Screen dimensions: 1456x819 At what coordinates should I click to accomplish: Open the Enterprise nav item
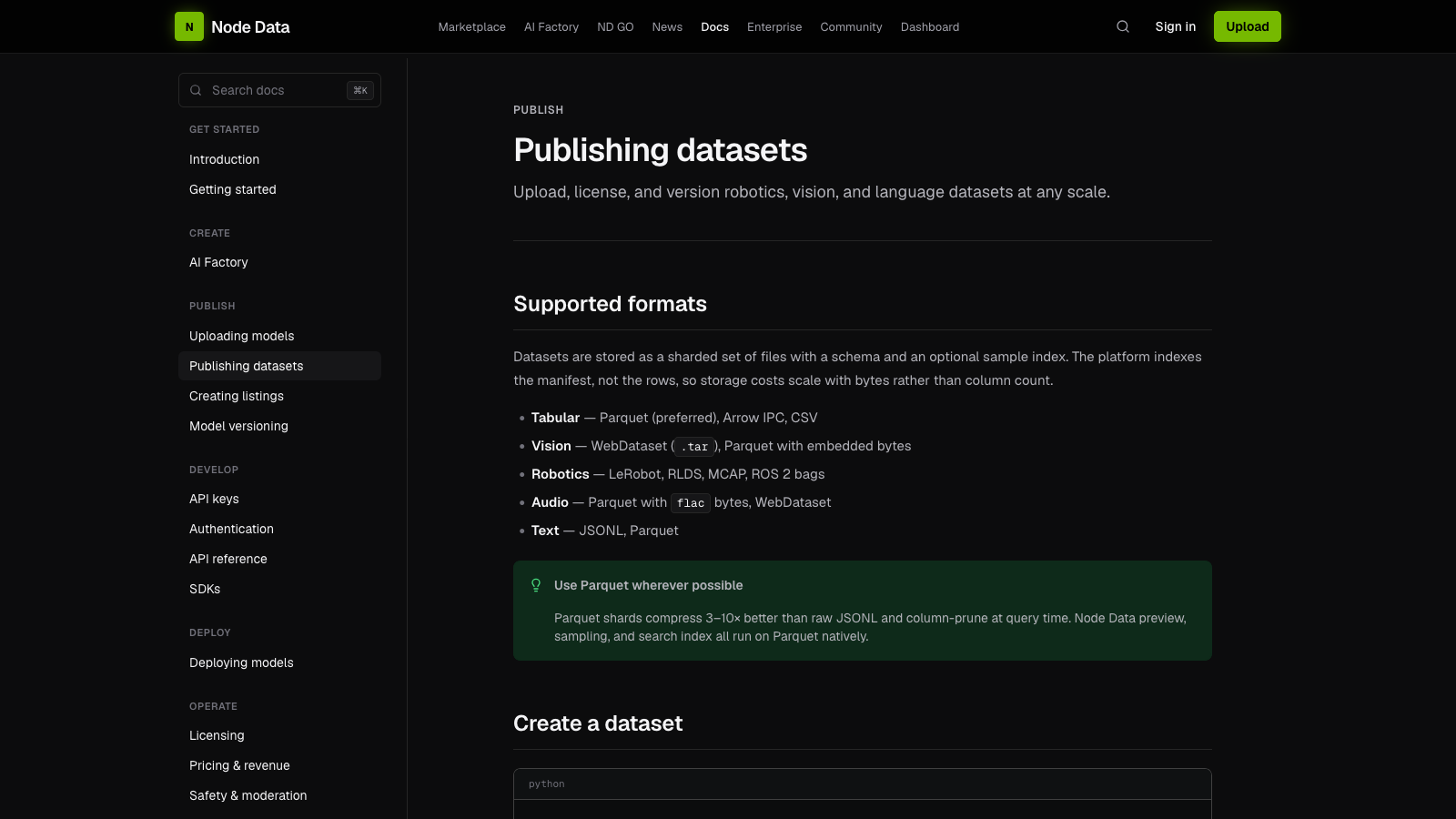click(x=774, y=26)
